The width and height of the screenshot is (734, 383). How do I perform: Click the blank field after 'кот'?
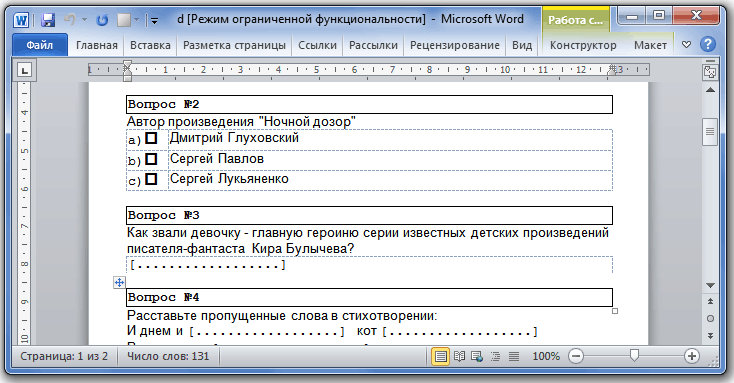460,332
